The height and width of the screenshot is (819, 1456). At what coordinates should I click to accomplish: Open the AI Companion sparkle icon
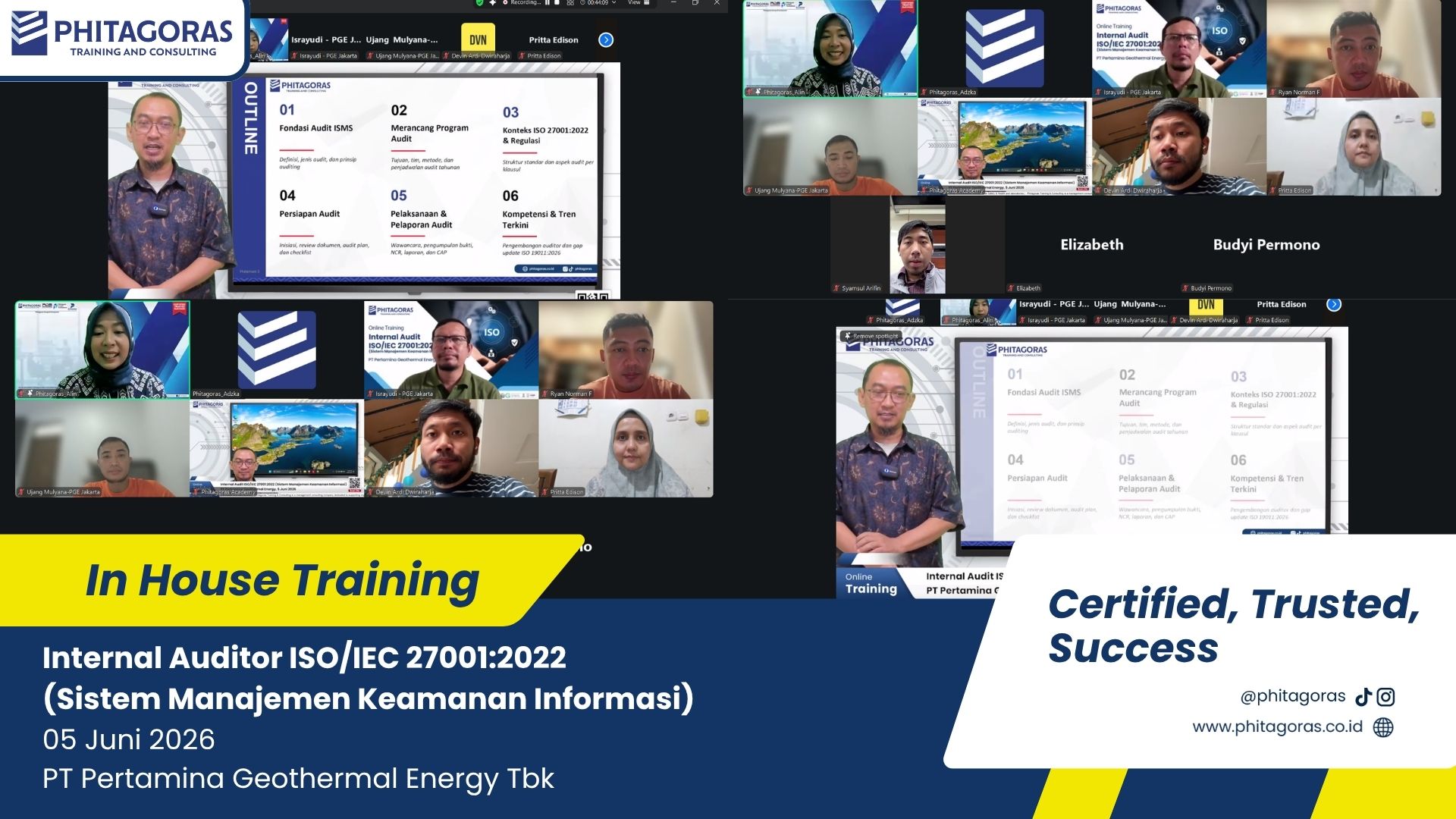pos(493,2)
